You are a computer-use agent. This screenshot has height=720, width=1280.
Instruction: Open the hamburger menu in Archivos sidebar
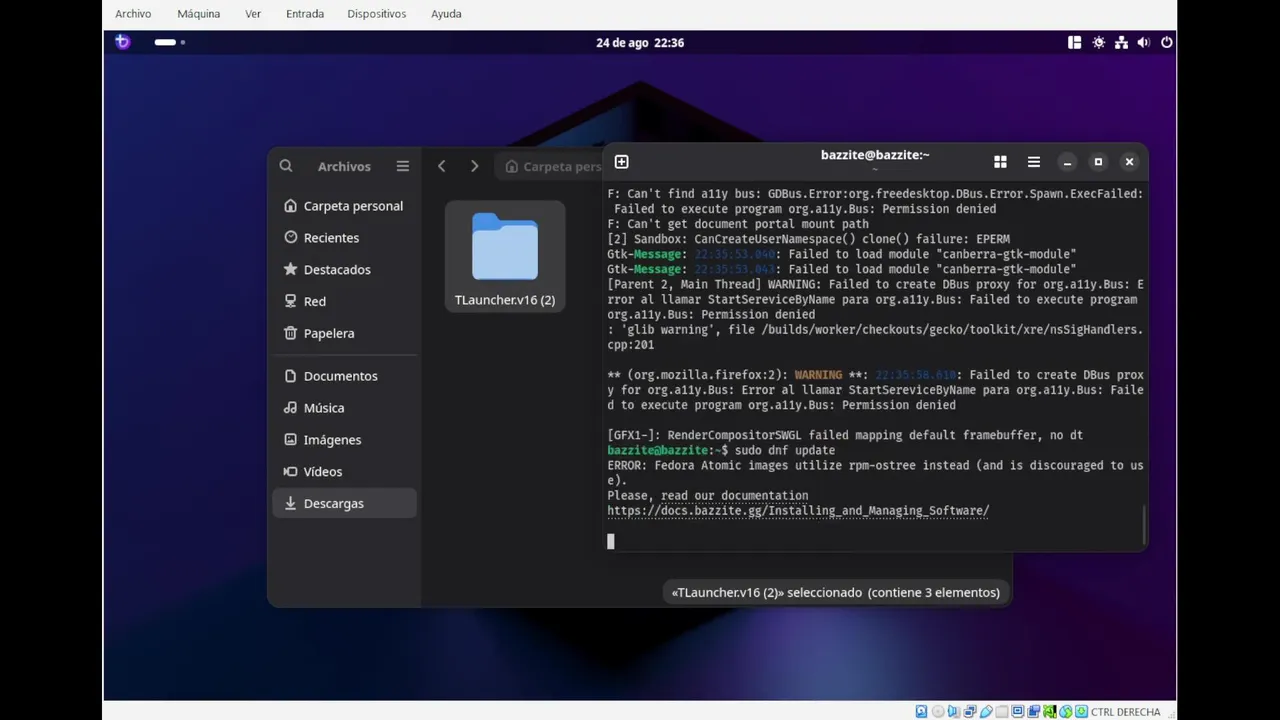[x=402, y=166]
